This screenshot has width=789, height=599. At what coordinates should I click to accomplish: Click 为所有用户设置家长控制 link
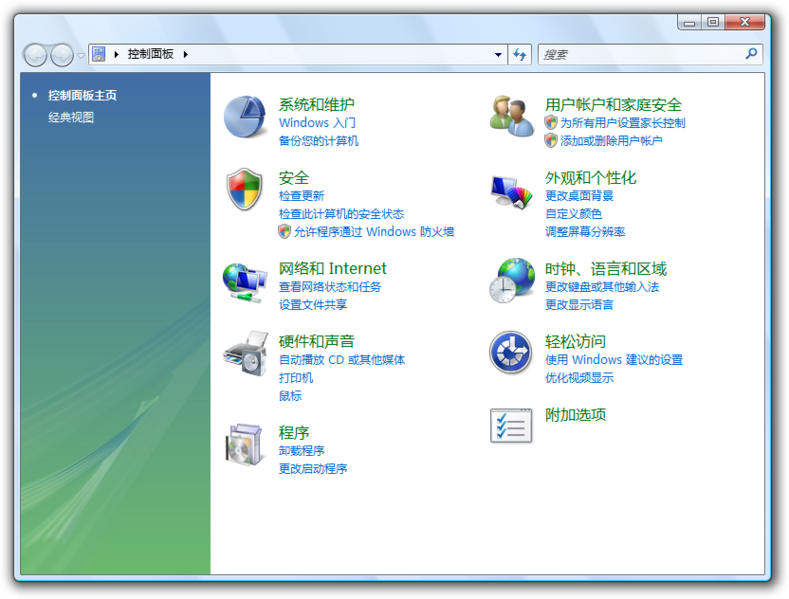[623, 122]
